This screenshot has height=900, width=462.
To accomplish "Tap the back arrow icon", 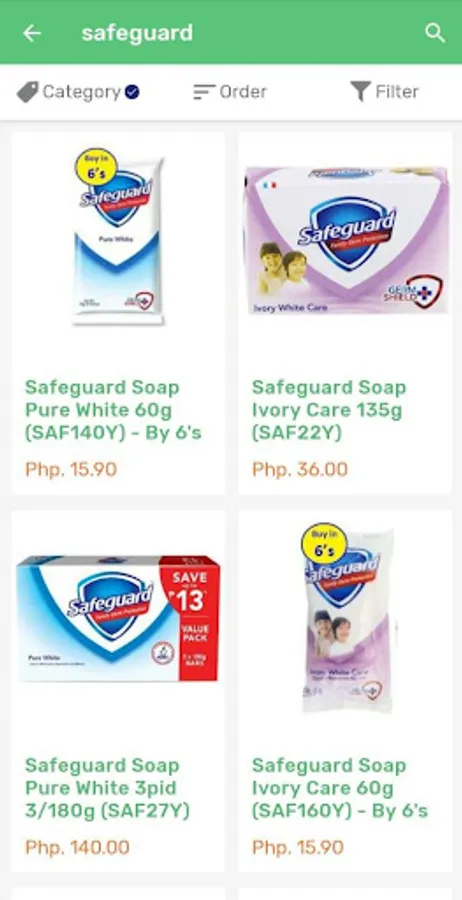I will (x=32, y=33).
